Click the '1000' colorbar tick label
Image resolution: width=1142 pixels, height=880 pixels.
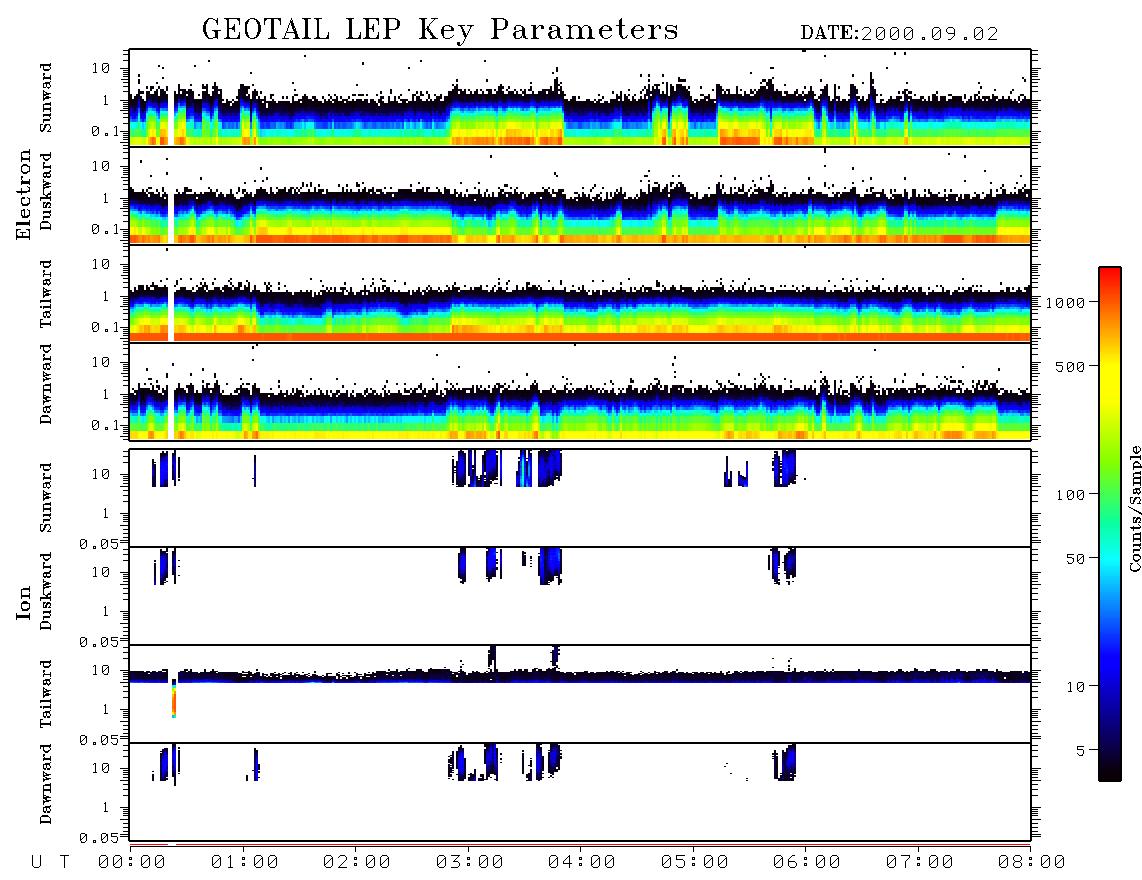(1066, 302)
